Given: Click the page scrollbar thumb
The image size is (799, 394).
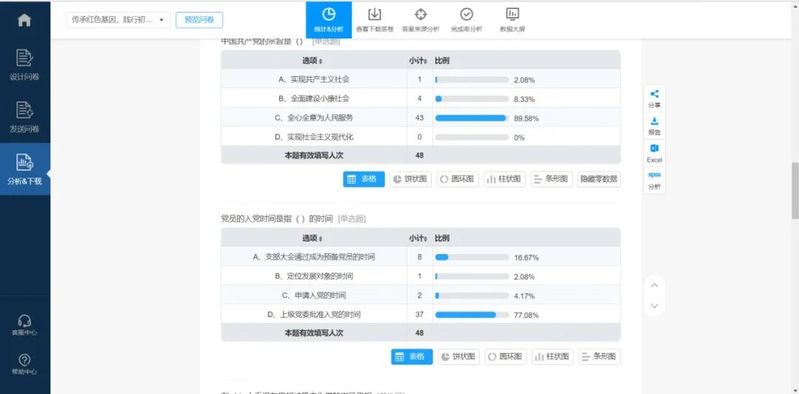Looking at the screenshot, I should [x=795, y=191].
